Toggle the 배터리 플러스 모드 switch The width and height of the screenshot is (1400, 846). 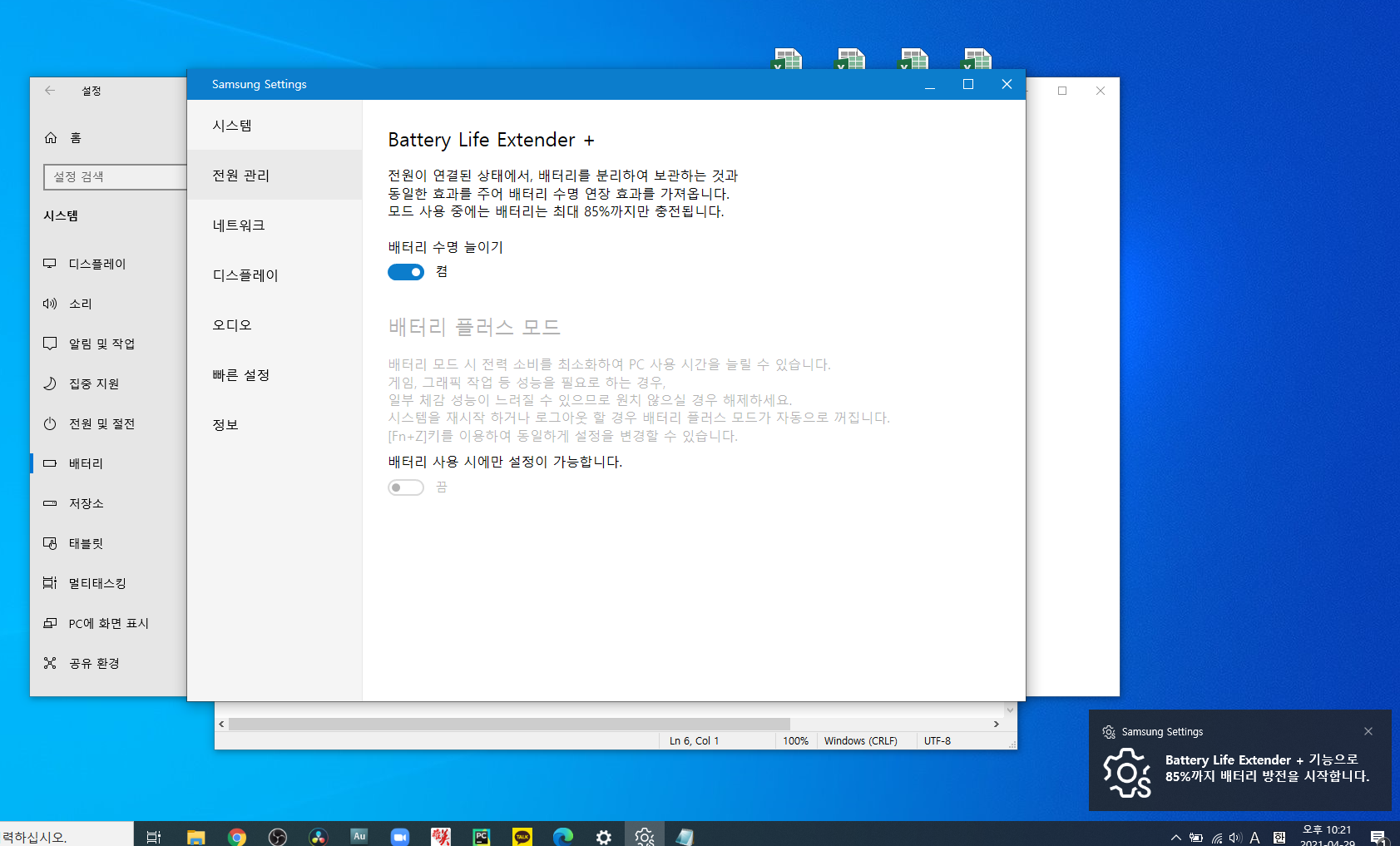point(406,487)
